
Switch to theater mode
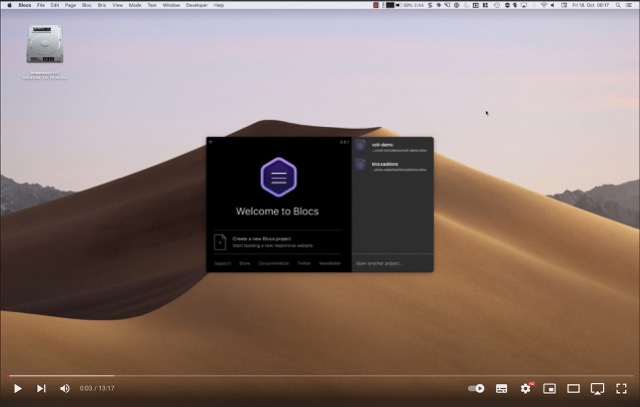point(573,389)
